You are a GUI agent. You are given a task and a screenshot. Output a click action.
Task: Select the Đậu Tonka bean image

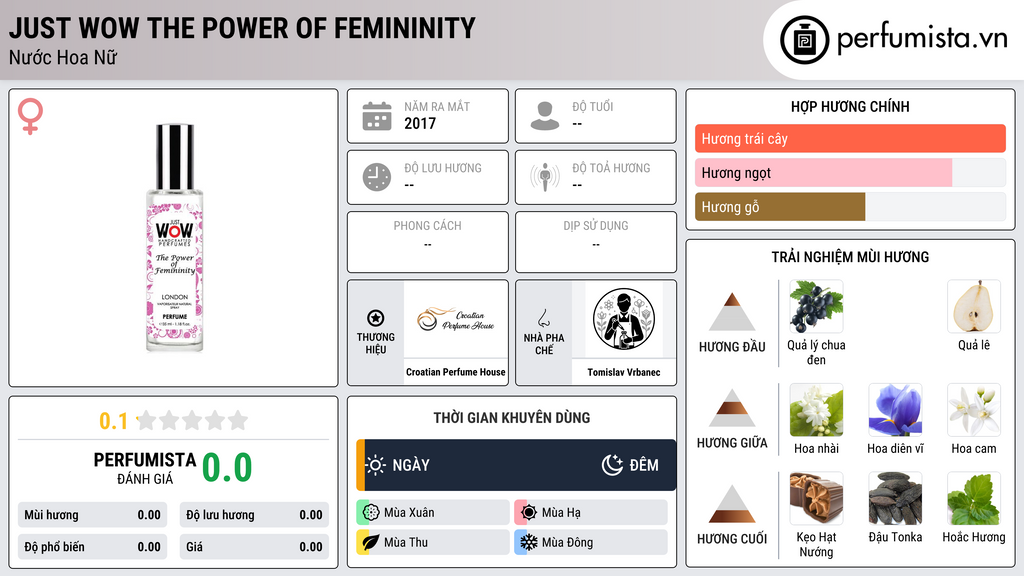tap(895, 498)
